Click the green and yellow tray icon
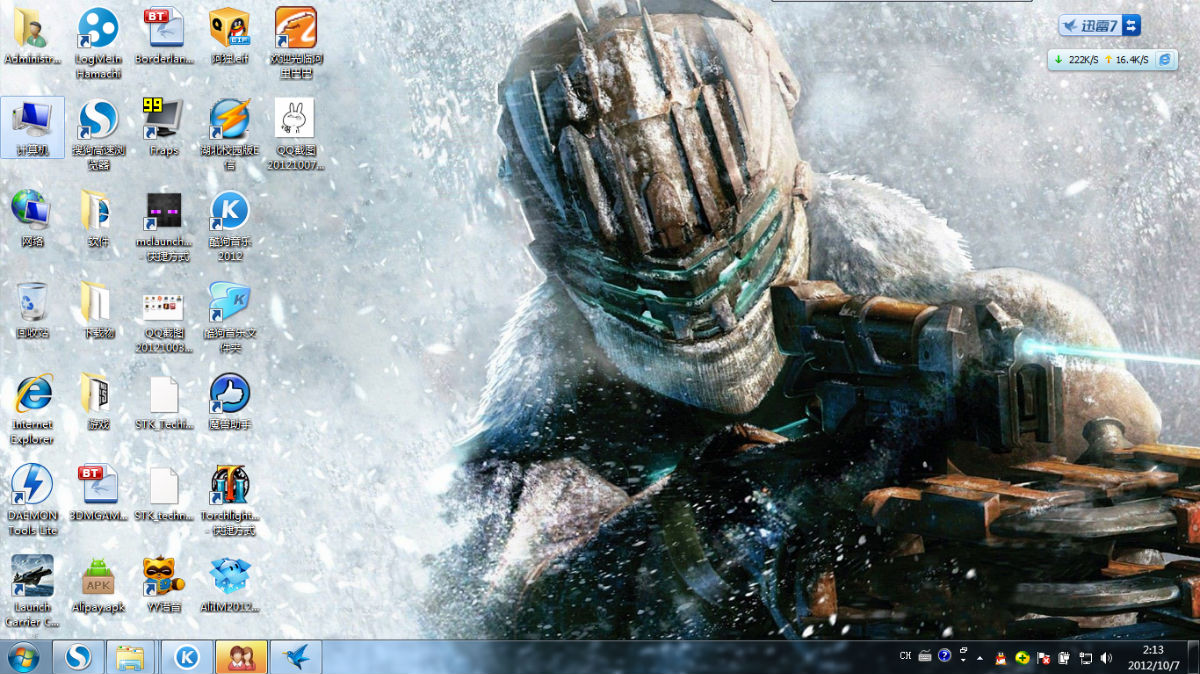Viewport: 1200px width, 674px height. 1022,658
